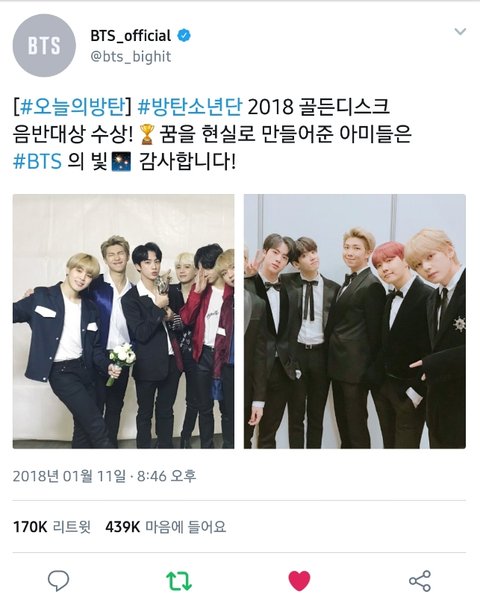This screenshot has height=597, width=480.
Task: Click the blue verified badge
Action: point(184,36)
